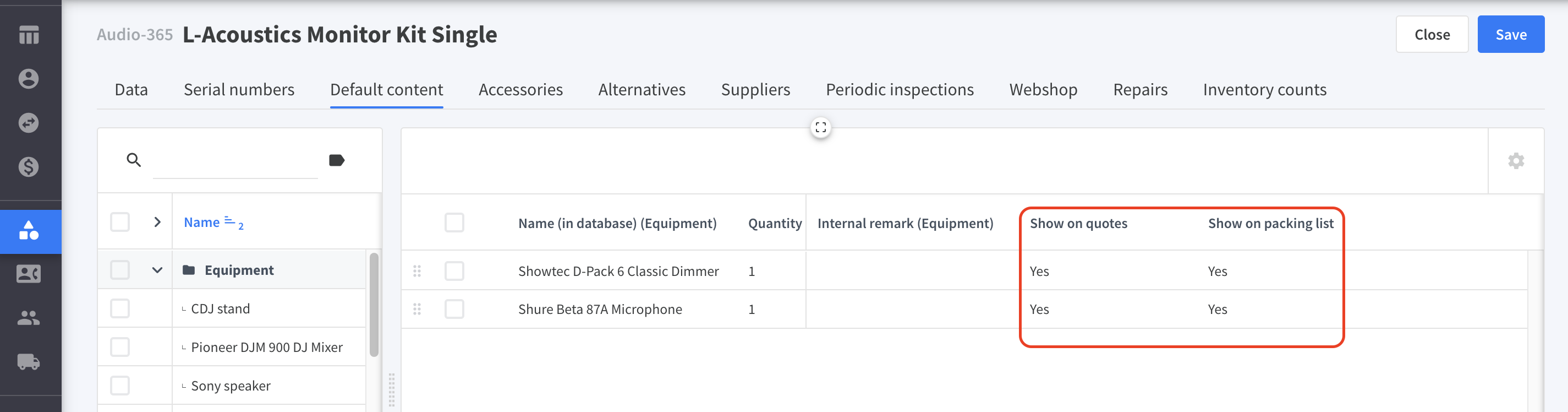
Task: Click the tag filter icon beside search
Action: point(337,160)
